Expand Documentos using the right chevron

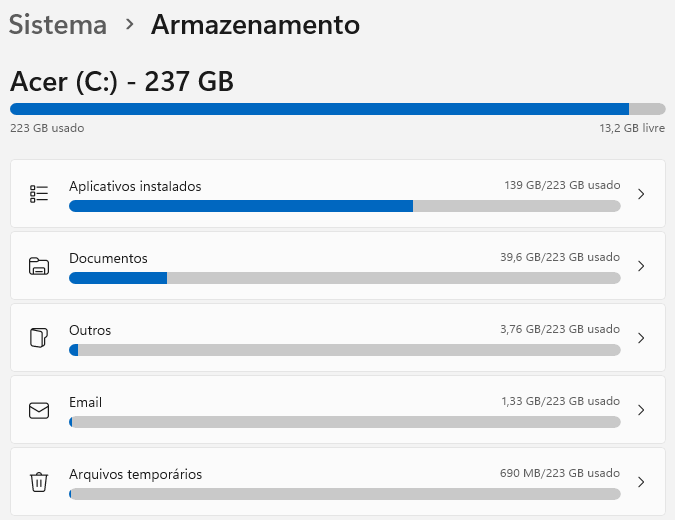641,266
